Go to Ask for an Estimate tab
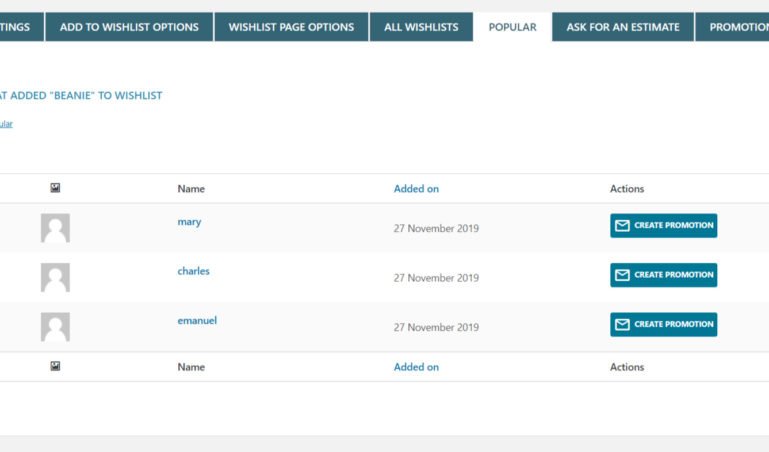The width and height of the screenshot is (769, 452). [623, 27]
